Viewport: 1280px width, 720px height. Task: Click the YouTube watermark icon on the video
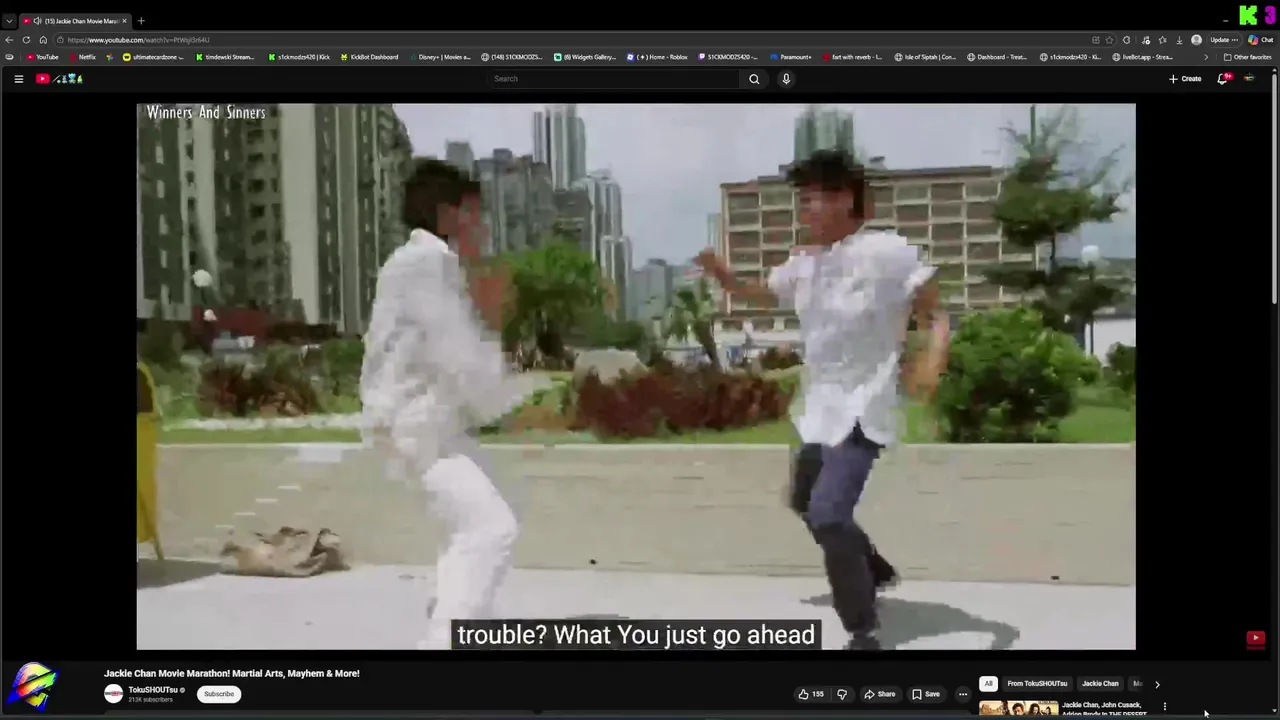pyautogui.click(x=1256, y=638)
